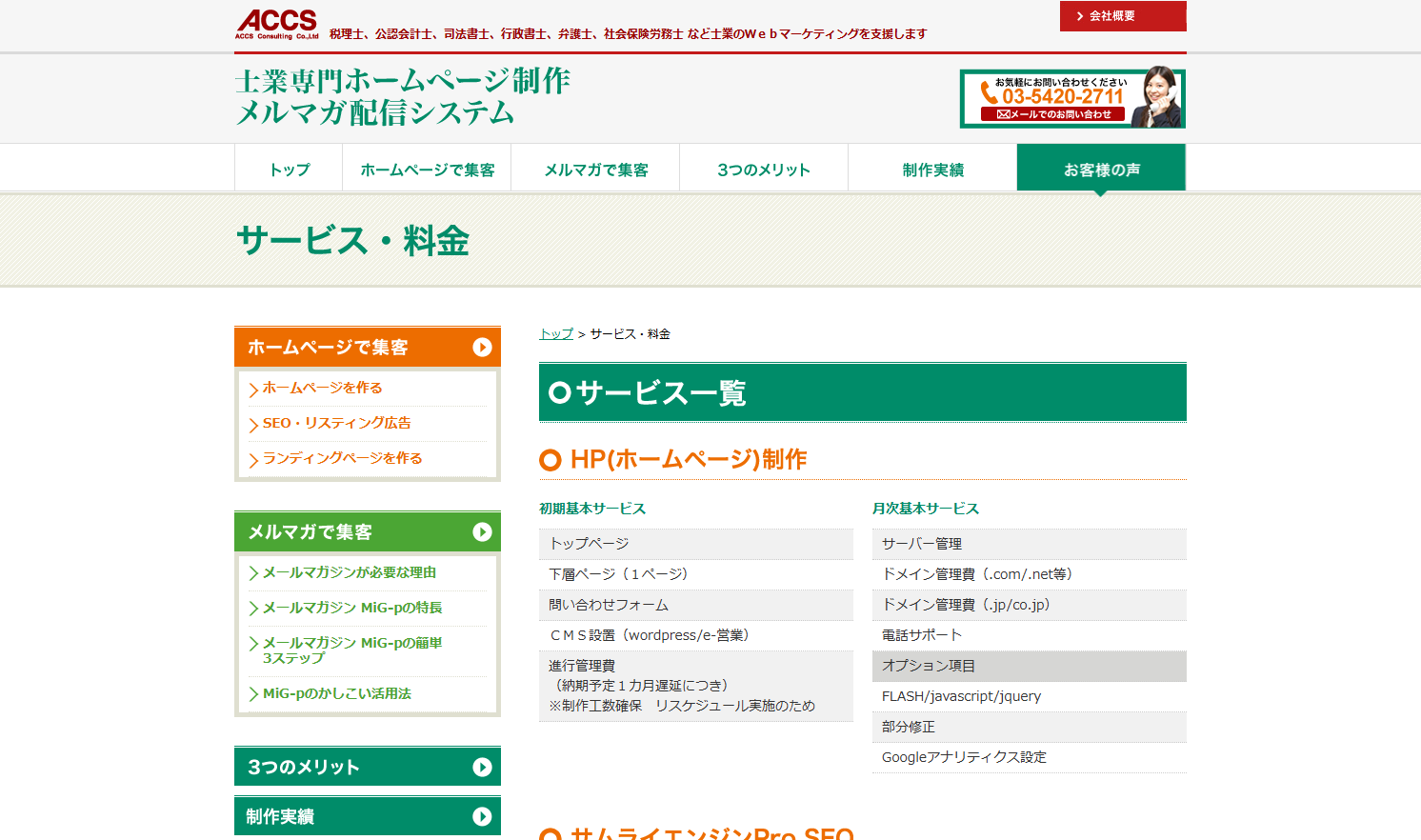This screenshot has width=1421, height=840.
Task: Click 問い合わせフォーム row
Action: (696, 605)
